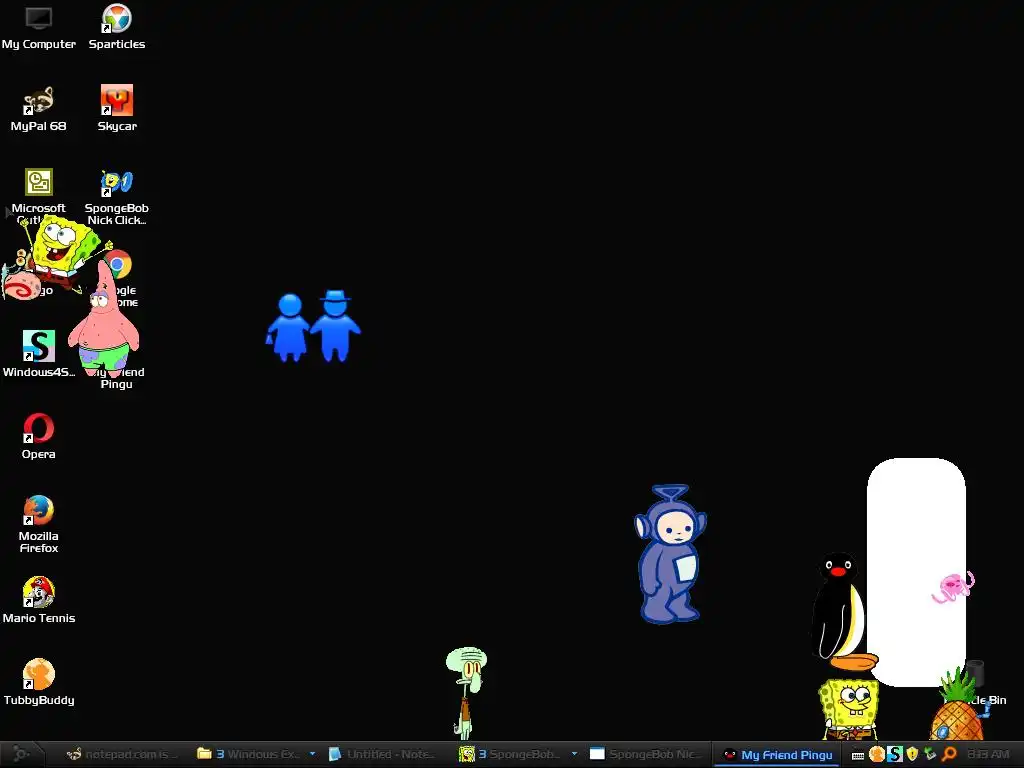Select the Microsoft Outlook desktop icon
This screenshot has height=768, width=1024.
[39, 189]
